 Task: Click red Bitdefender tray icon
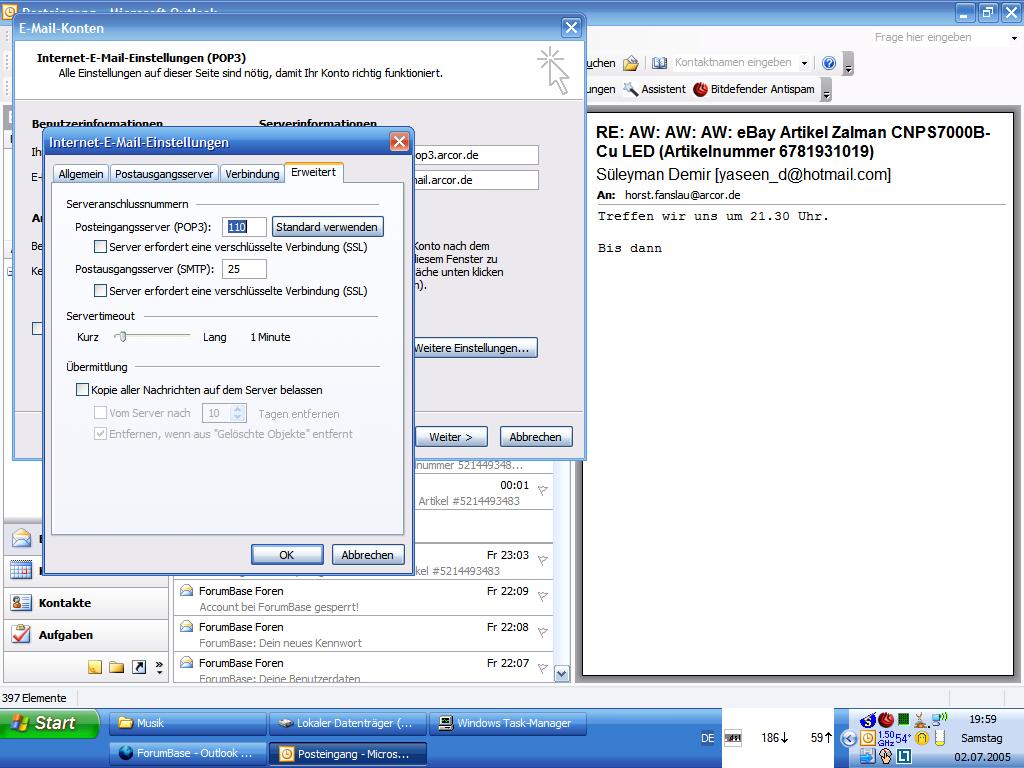pyautogui.click(x=886, y=720)
